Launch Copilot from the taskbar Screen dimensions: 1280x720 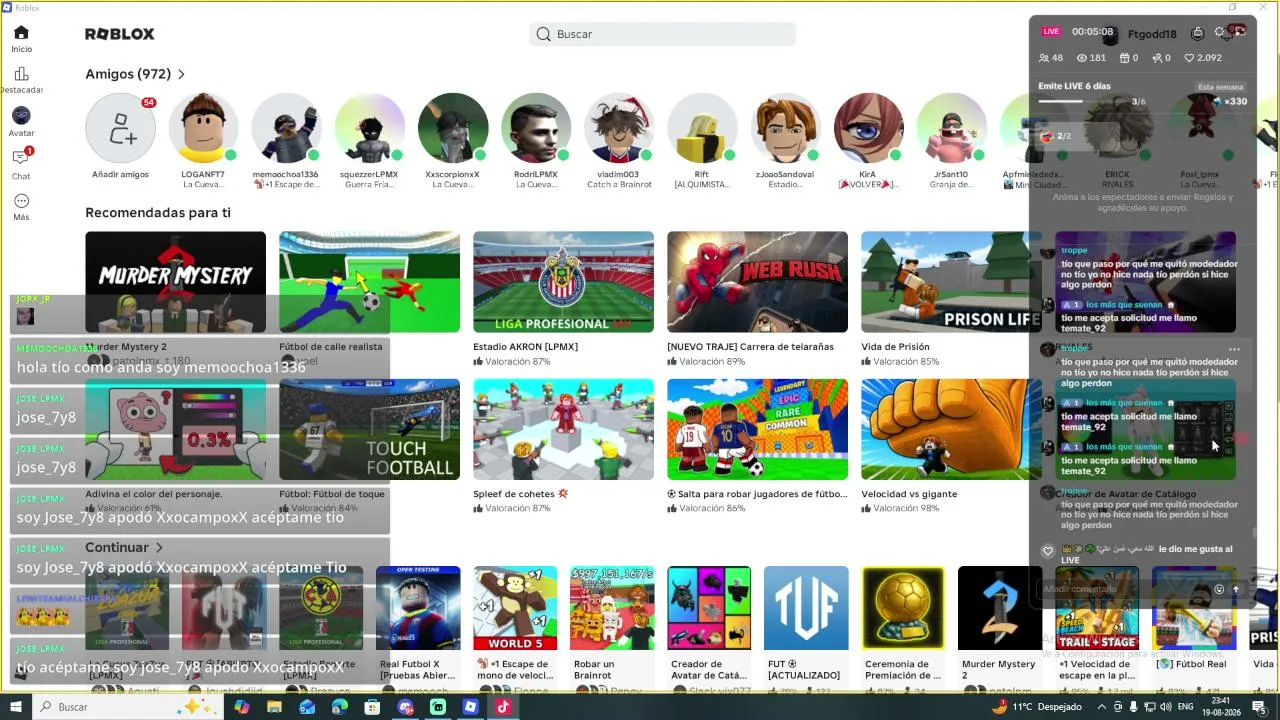[x=241, y=707]
